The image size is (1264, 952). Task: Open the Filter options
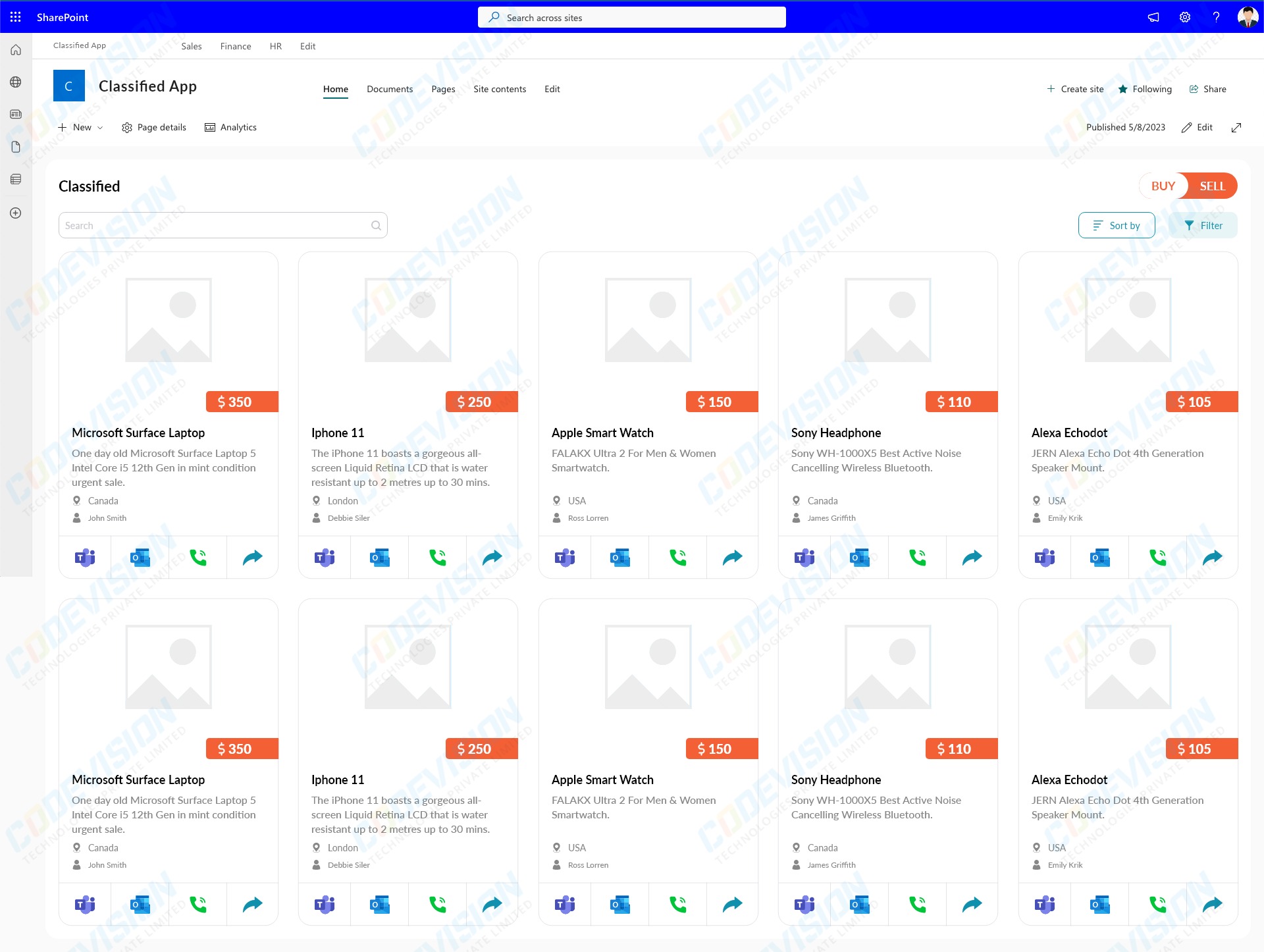(1203, 226)
